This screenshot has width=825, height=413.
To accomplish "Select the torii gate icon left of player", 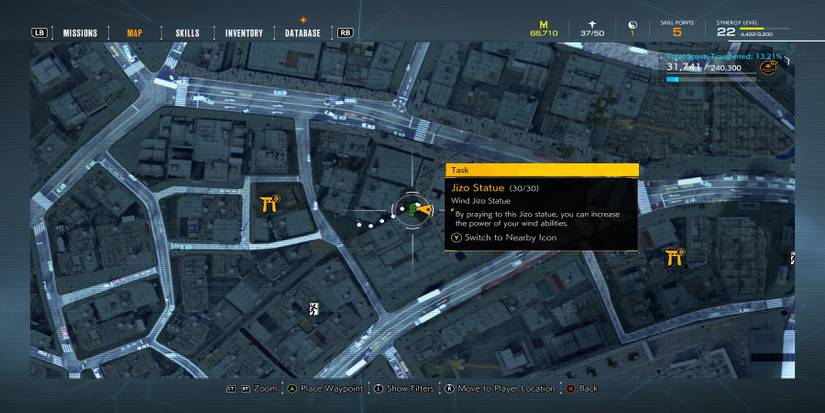I will tap(270, 203).
